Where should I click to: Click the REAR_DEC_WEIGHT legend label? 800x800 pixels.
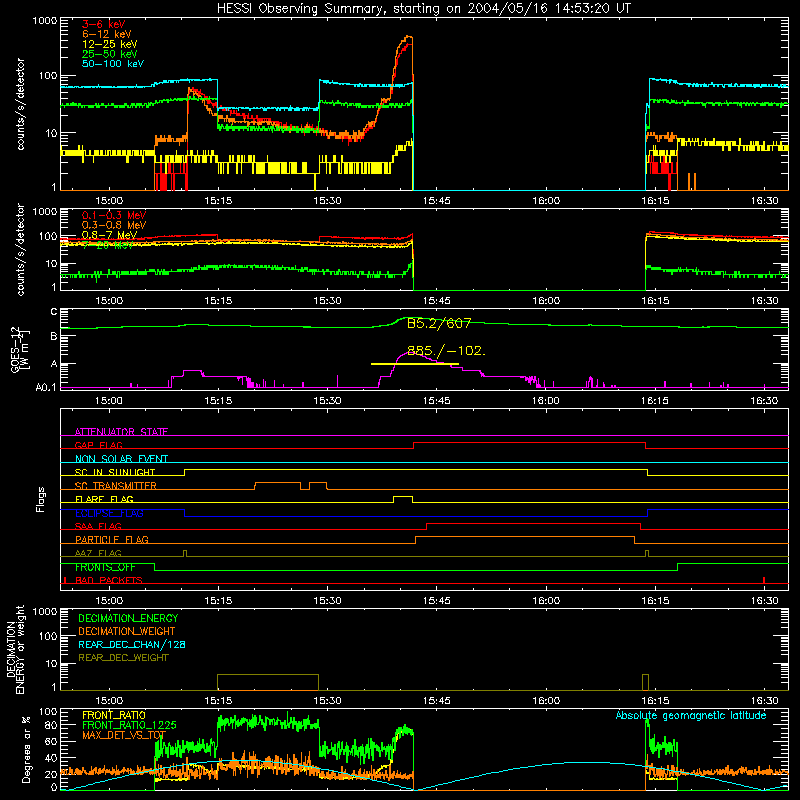tap(123, 658)
